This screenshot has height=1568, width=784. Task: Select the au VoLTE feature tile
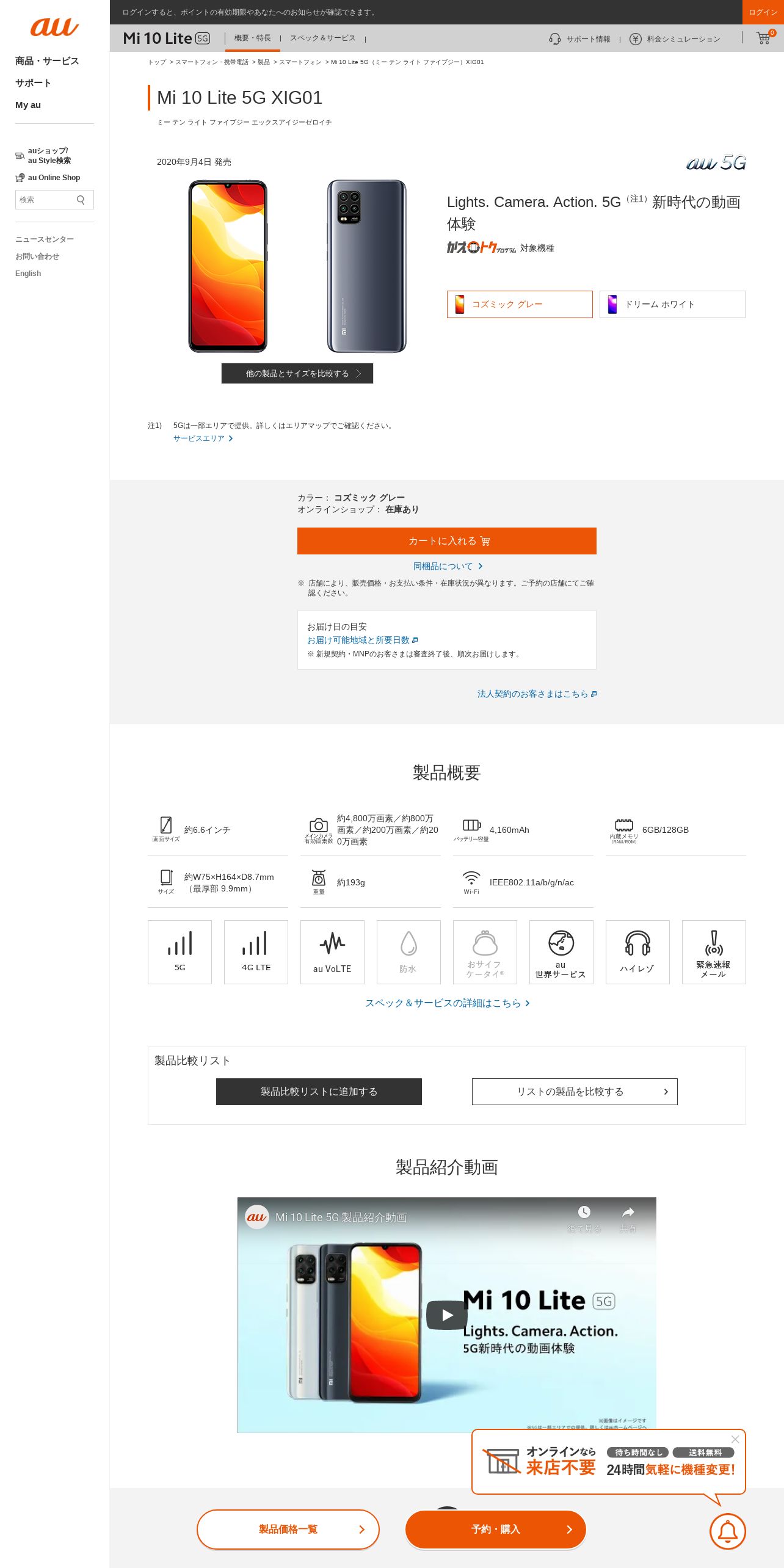(x=332, y=952)
